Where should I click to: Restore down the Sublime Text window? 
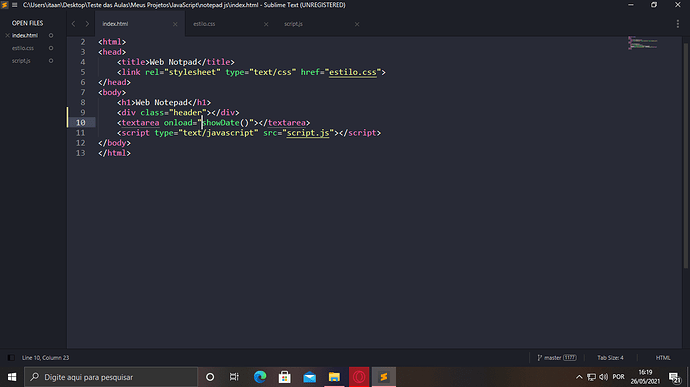(654, 5)
